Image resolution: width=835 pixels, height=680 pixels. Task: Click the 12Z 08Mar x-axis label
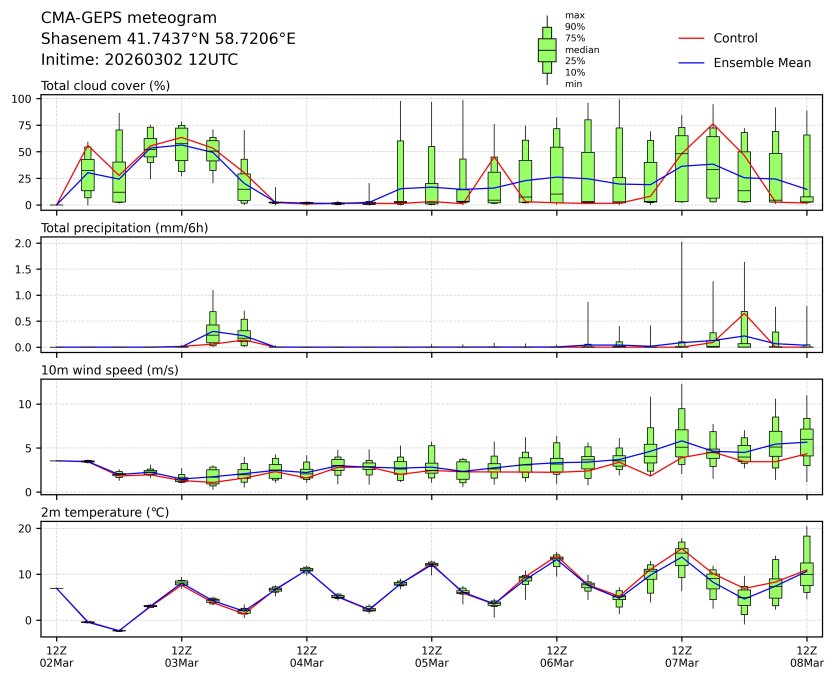click(x=807, y=657)
